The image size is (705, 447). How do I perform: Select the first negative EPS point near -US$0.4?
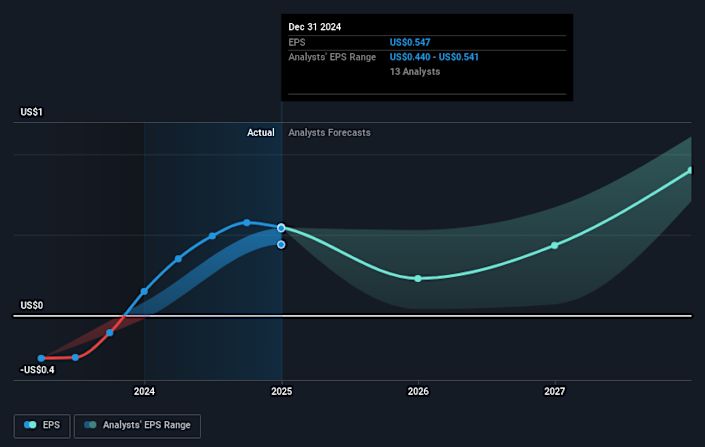click(x=41, y=358)
